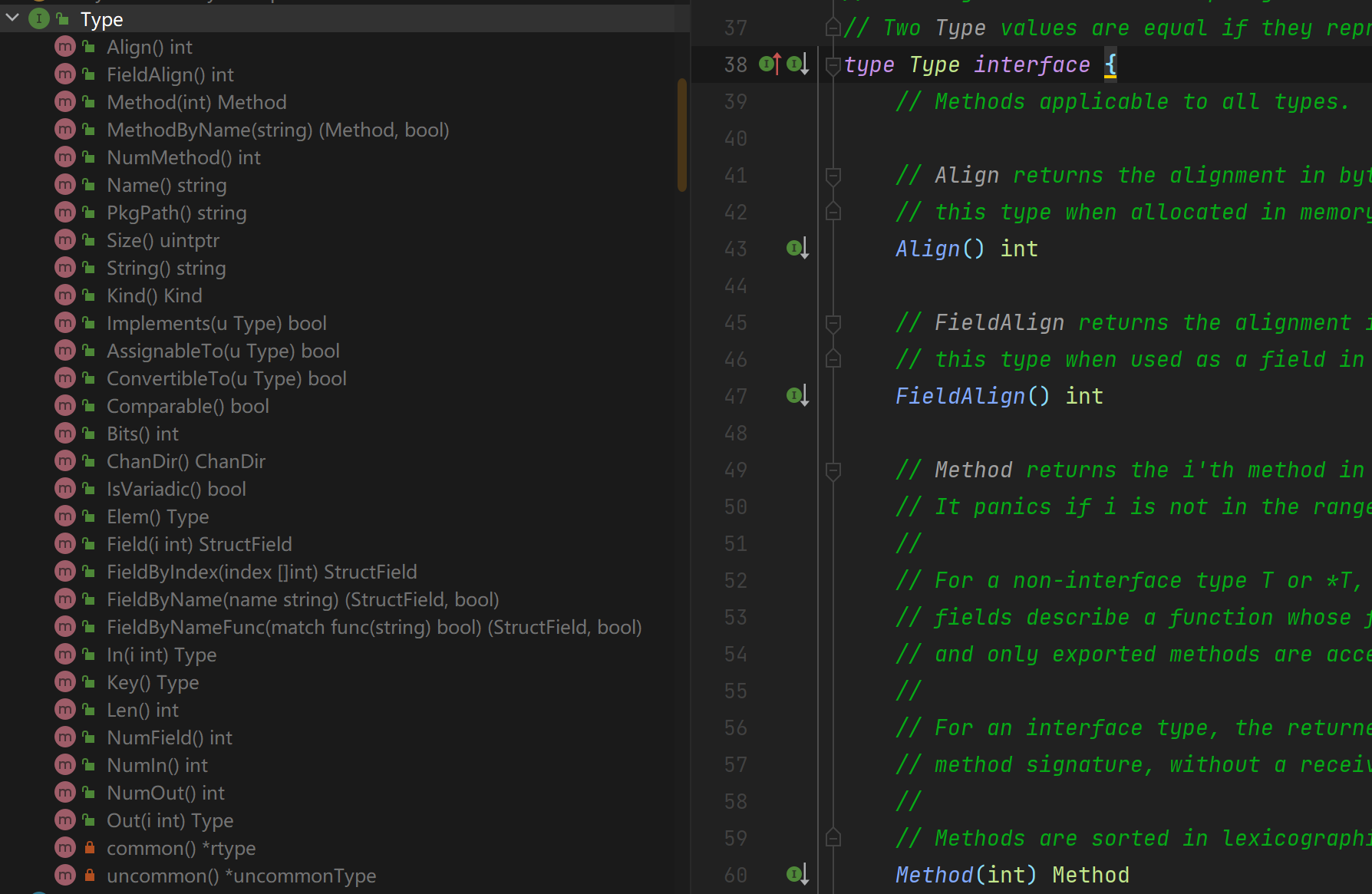Expand the fold marker at line 41
This screenshot has height=894, width=1372.
[833, 174]
